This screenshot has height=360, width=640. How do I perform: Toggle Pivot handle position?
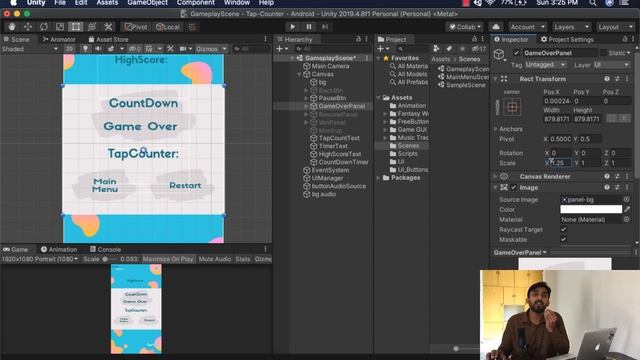(136, 27)
